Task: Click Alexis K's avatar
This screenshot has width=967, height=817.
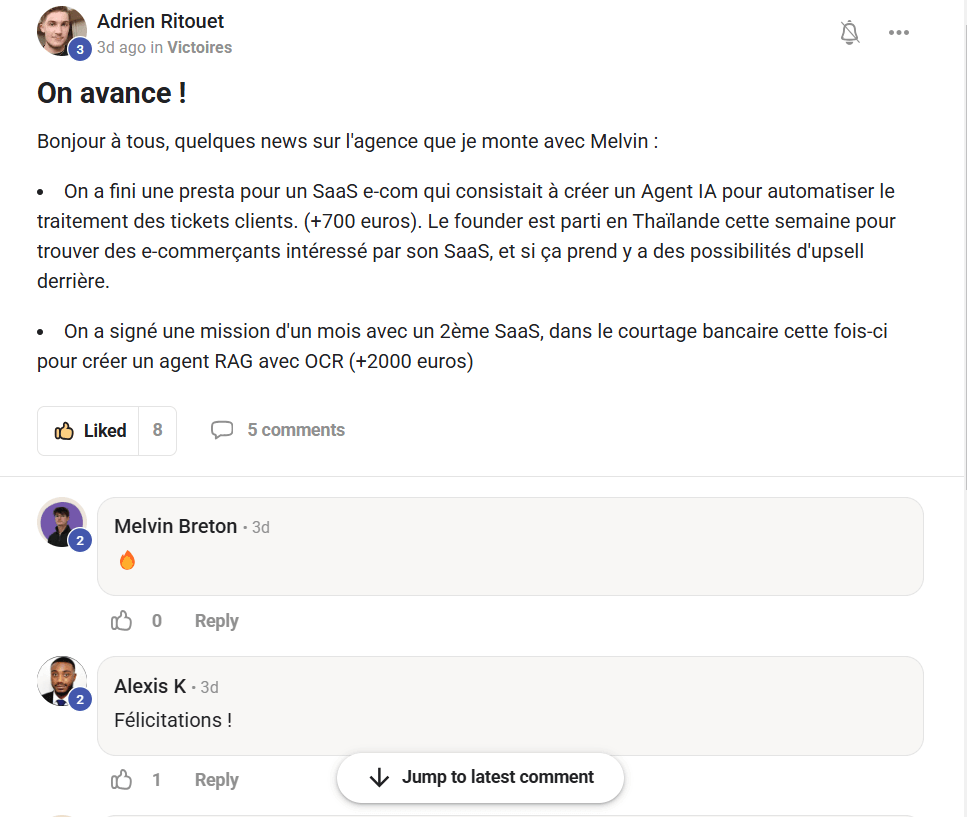Action: (x=61, y=680)
